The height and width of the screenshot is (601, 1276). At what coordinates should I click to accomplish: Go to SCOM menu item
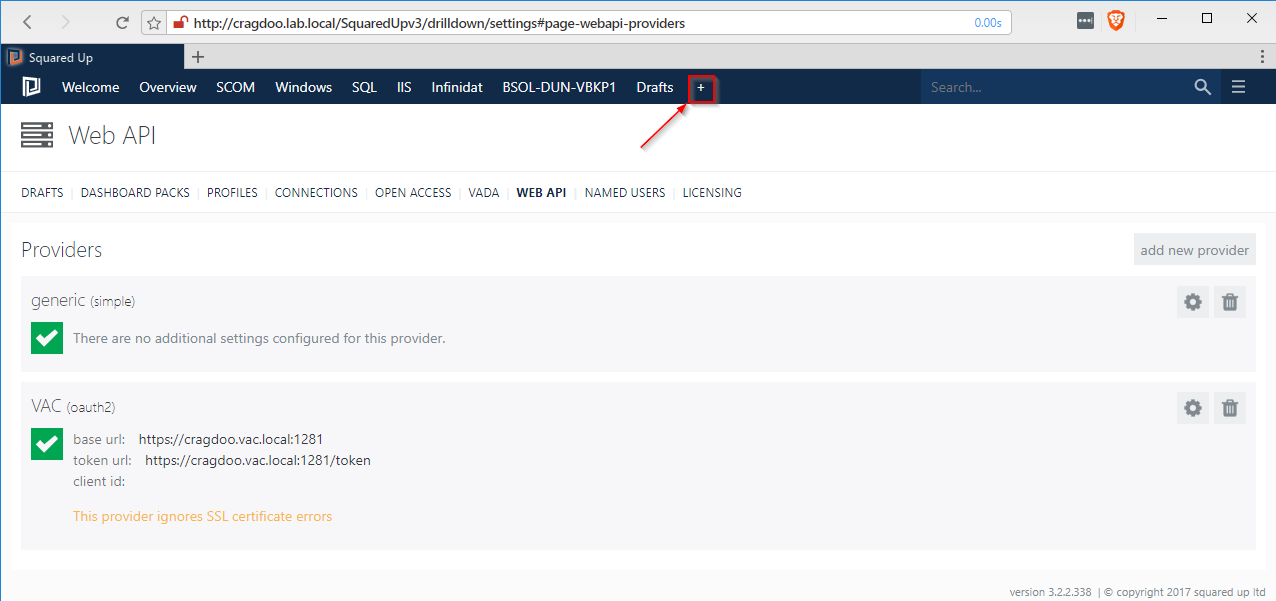coord(236,87)
